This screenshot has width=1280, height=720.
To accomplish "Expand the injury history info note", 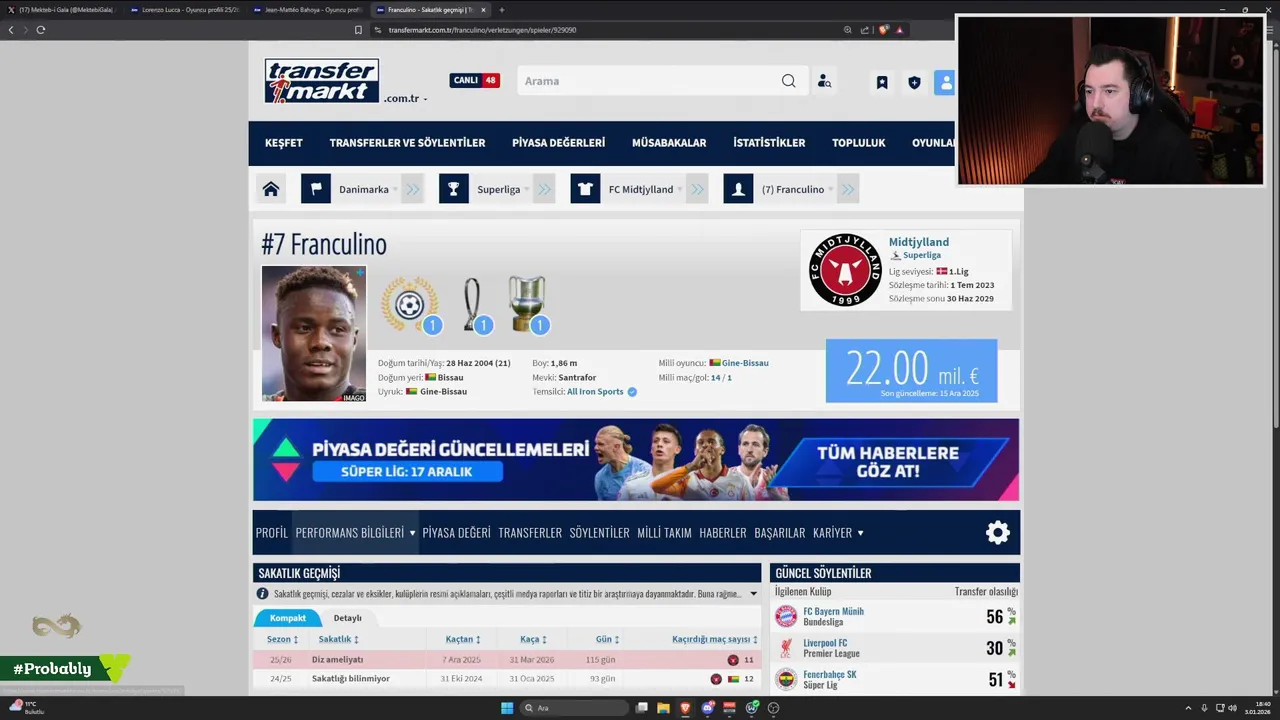I will click(x=754, y=594).
